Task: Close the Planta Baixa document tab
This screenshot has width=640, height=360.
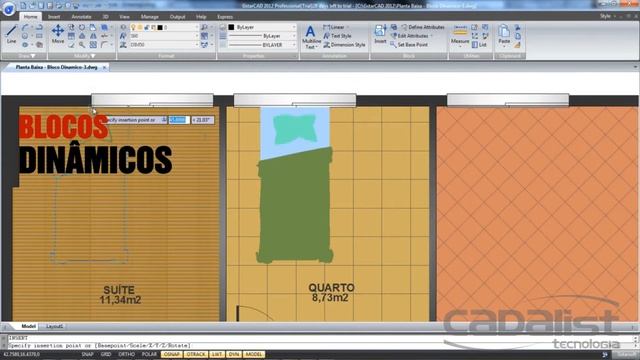Action: pos(104,67)
